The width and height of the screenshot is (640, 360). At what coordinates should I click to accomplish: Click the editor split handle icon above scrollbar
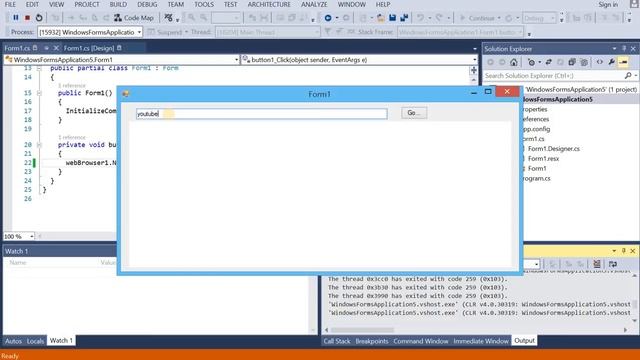(473, 70)
